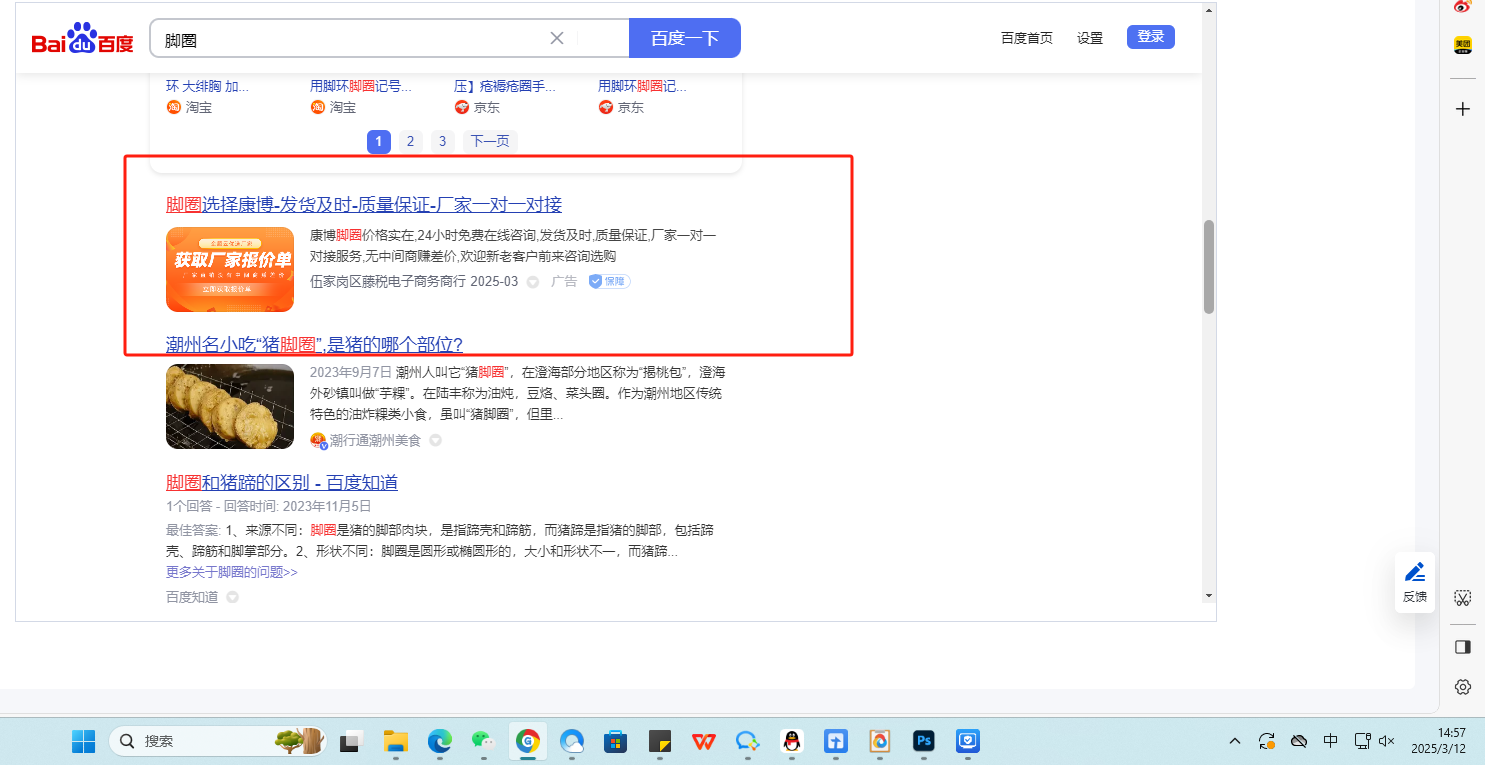Go to page 2 of product results
The height and width of the screenshot is (765, 1485).
(x=410, y=141)
